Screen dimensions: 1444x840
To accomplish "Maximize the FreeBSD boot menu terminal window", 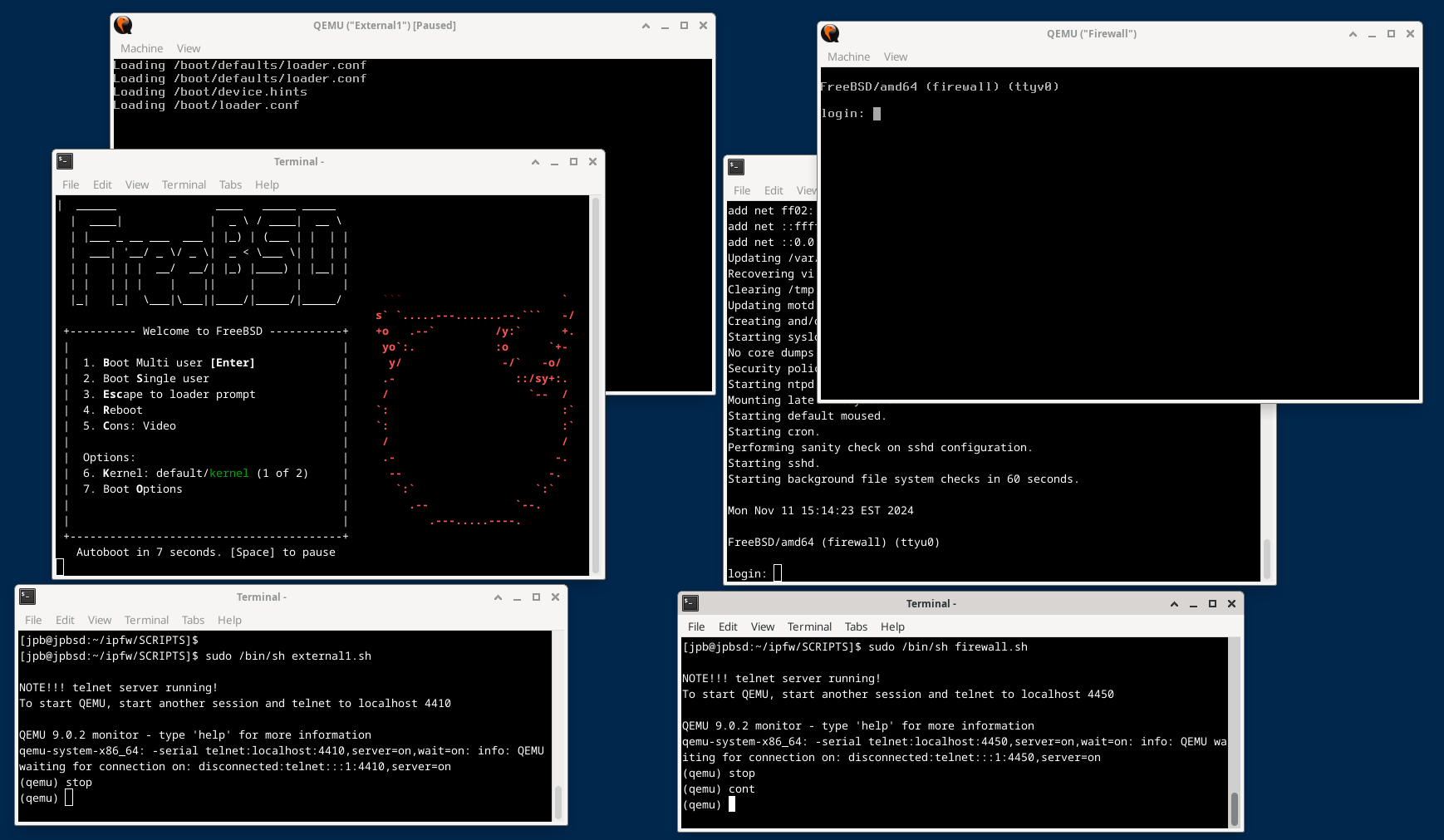I will tap(573, 162).
